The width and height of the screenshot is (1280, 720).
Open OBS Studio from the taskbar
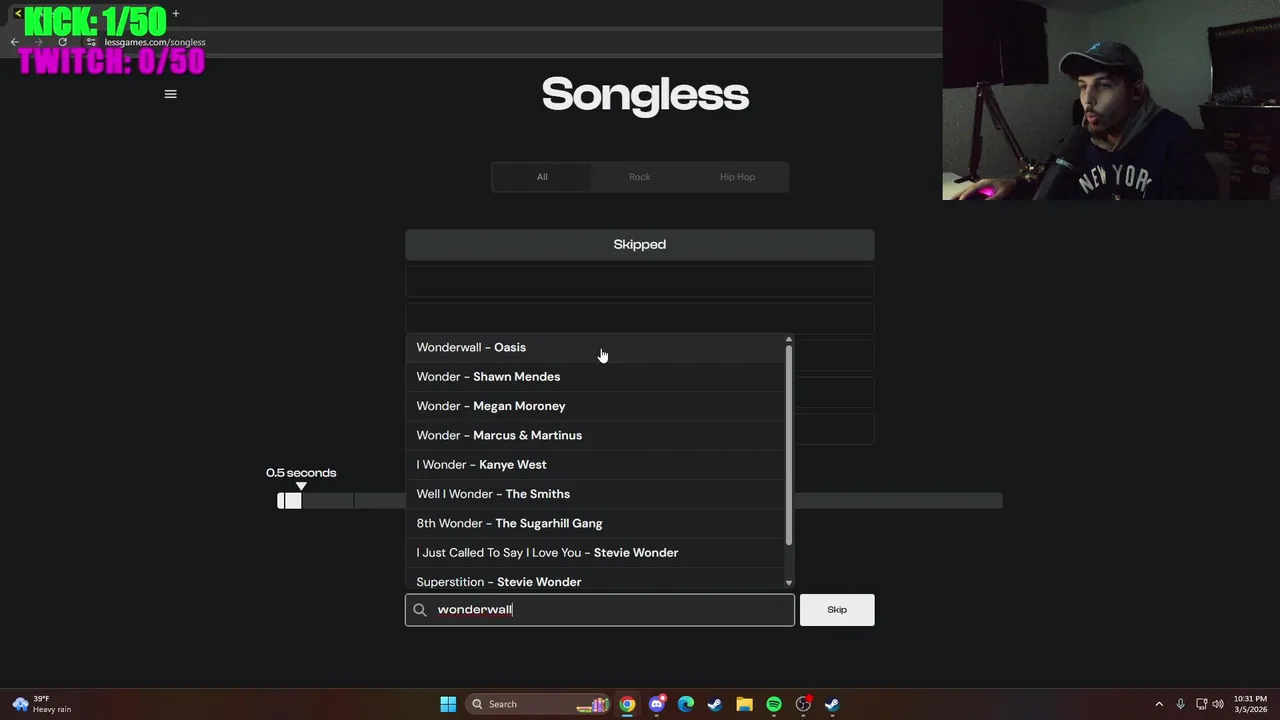click(803, 704)
